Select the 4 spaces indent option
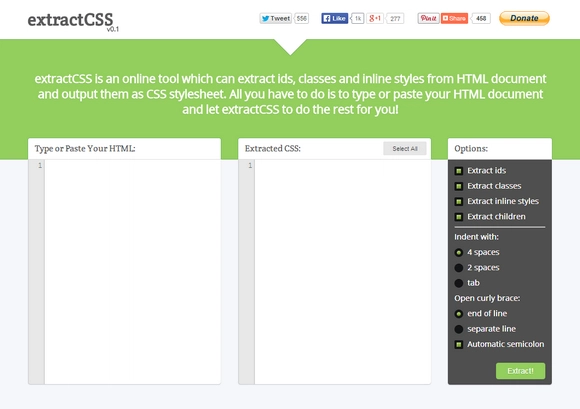Screen dimensions: 580x409 (x=459, y=253)
